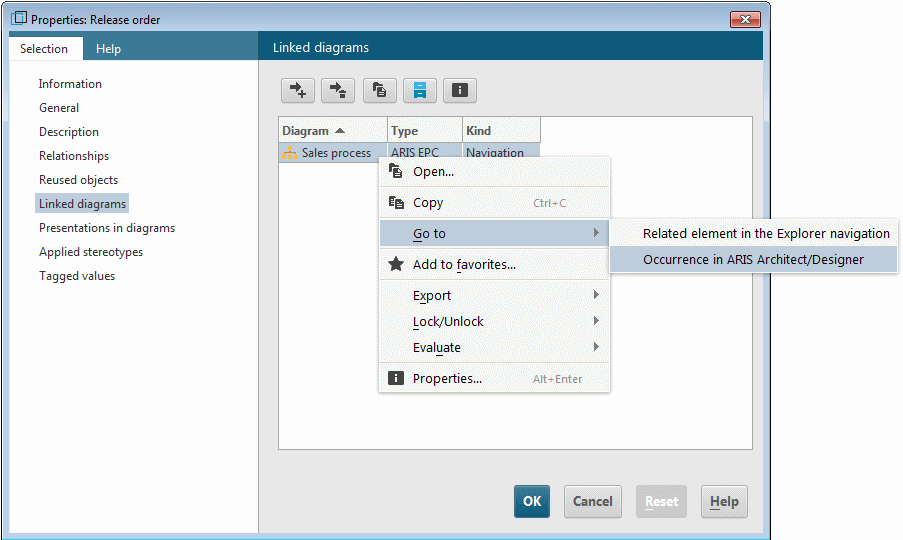Click the assign existing diagram toolbar icon
The height and width of the screenshot is (540, 903).
(338, 90)
